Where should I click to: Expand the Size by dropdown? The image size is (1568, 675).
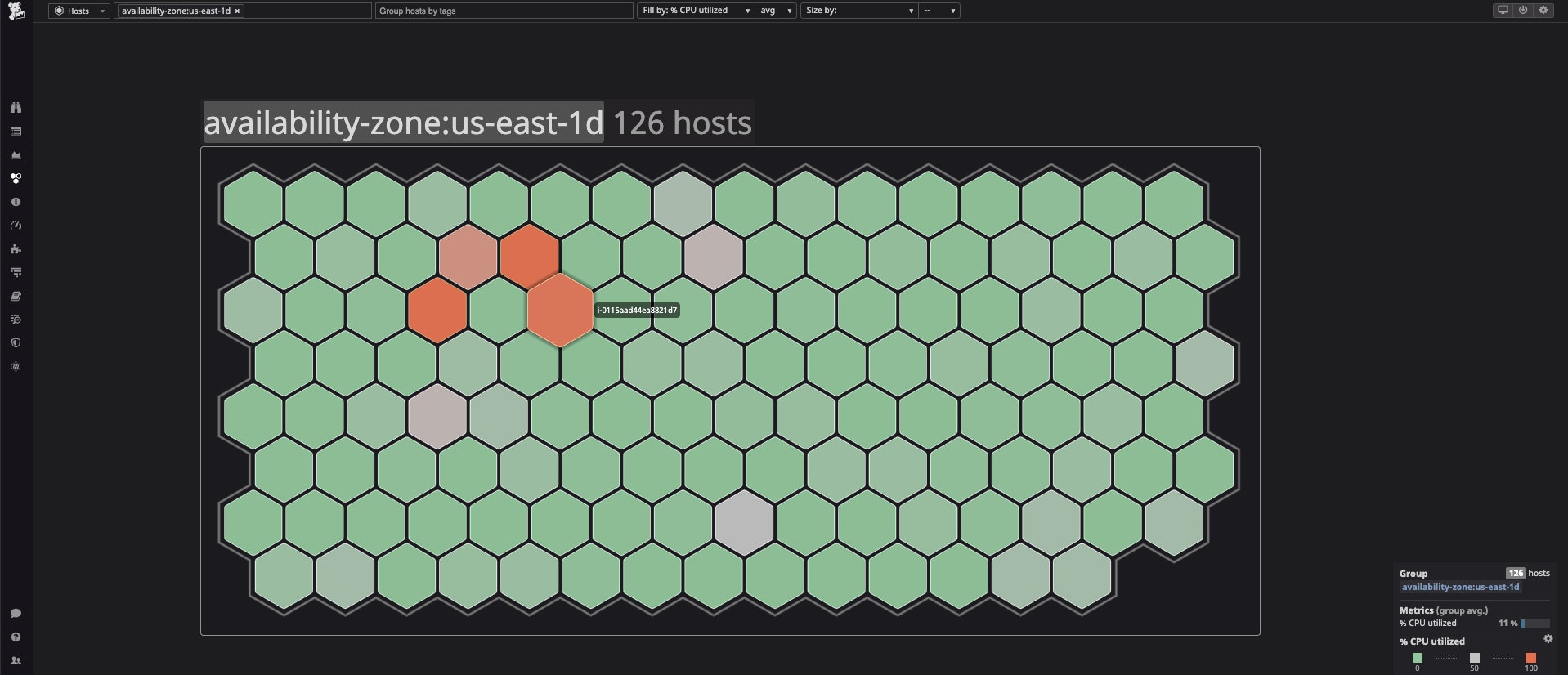[x=858, y=11]
